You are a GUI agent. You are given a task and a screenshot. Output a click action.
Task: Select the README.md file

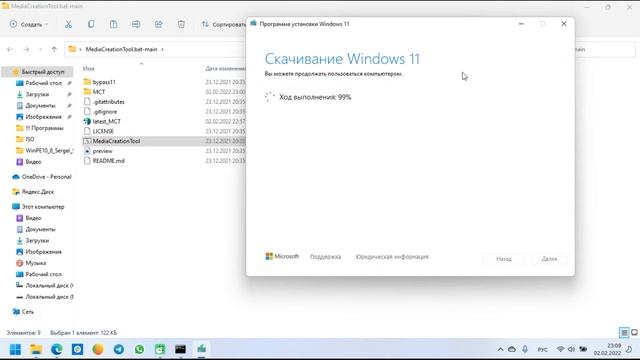click(x=108, y=161)
